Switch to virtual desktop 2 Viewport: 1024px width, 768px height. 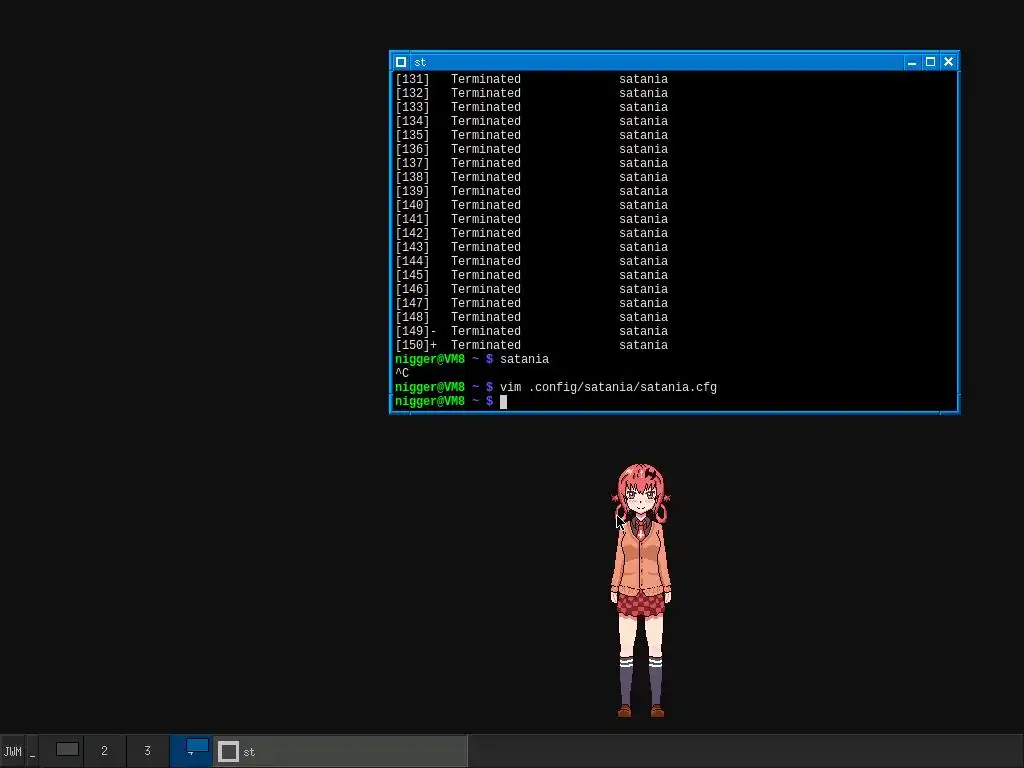pyautogui.click(x=104, y=751)
